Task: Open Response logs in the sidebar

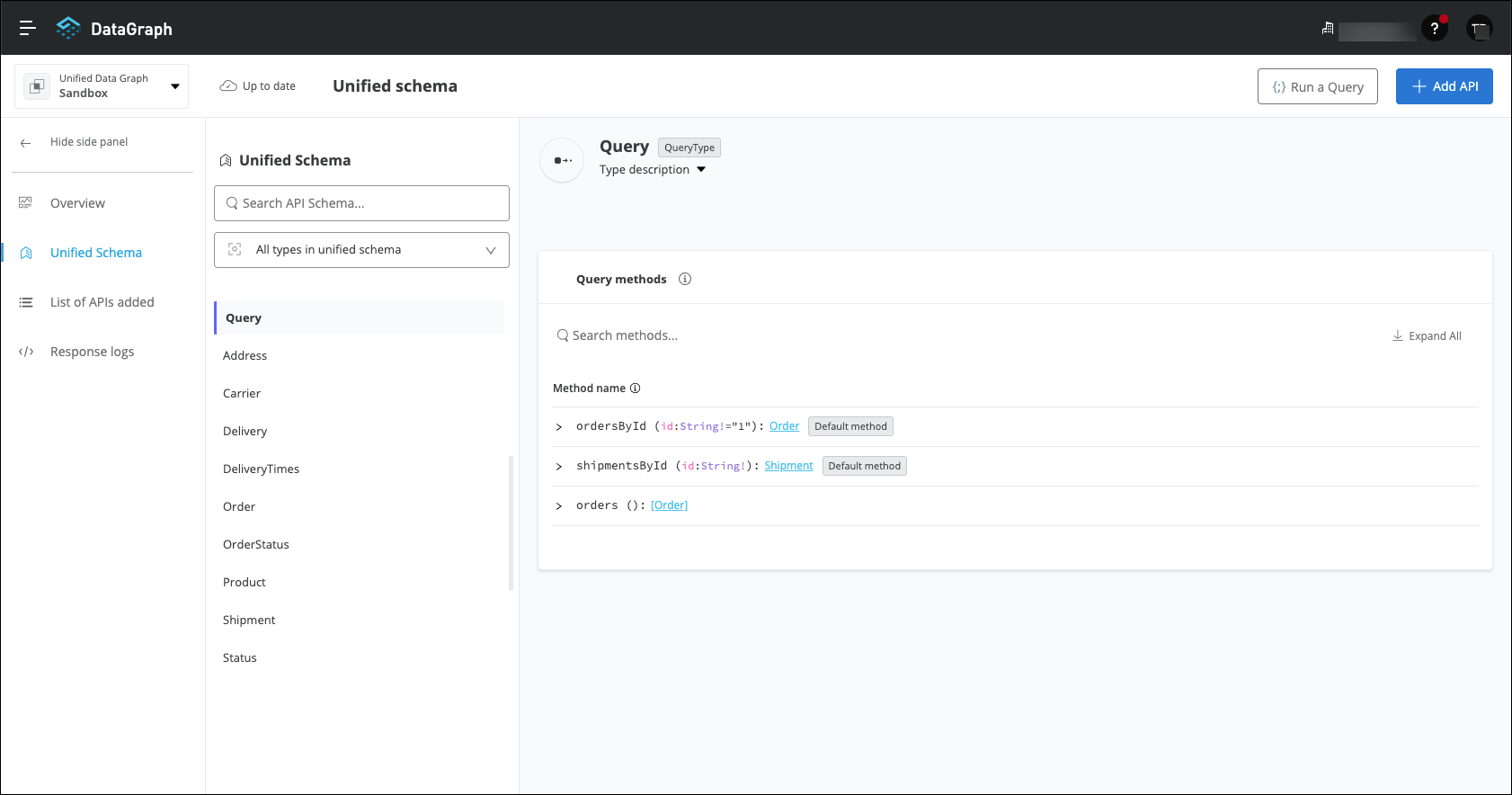Action: pyautogui.click(x=92, y=352)
